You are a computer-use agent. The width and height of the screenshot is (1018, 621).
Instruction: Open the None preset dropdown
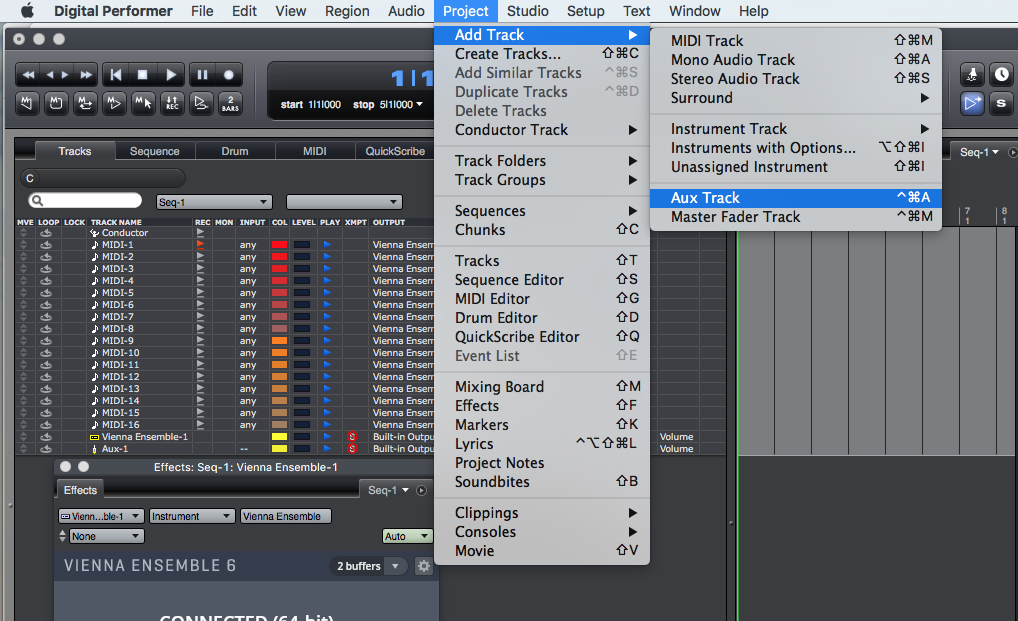[x=106, y=536]
